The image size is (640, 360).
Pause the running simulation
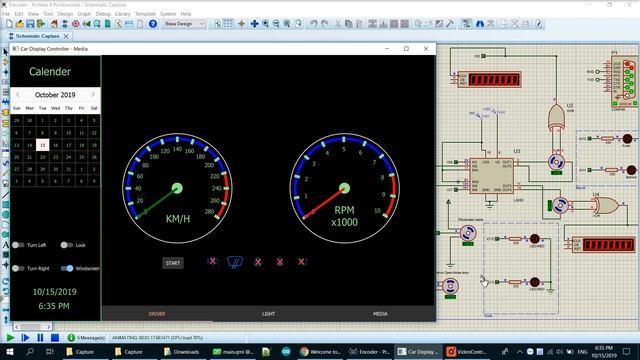[40, 338]
